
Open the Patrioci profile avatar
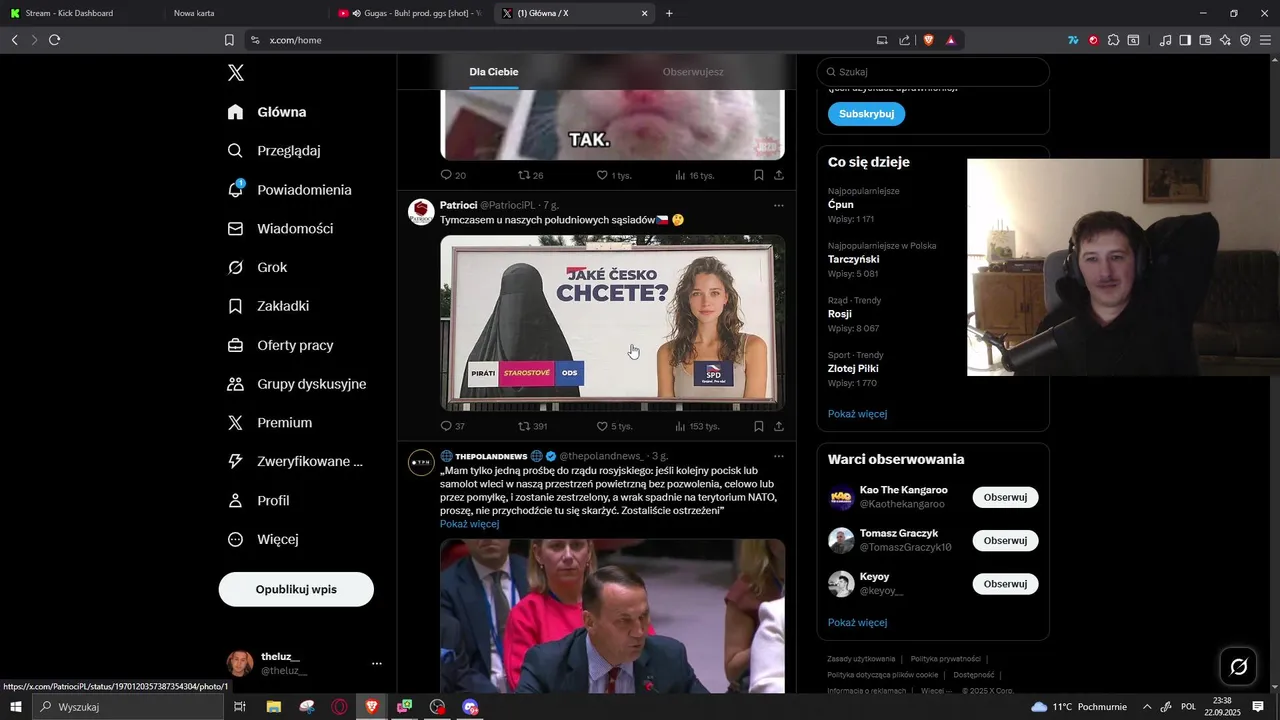pos(421,212)
